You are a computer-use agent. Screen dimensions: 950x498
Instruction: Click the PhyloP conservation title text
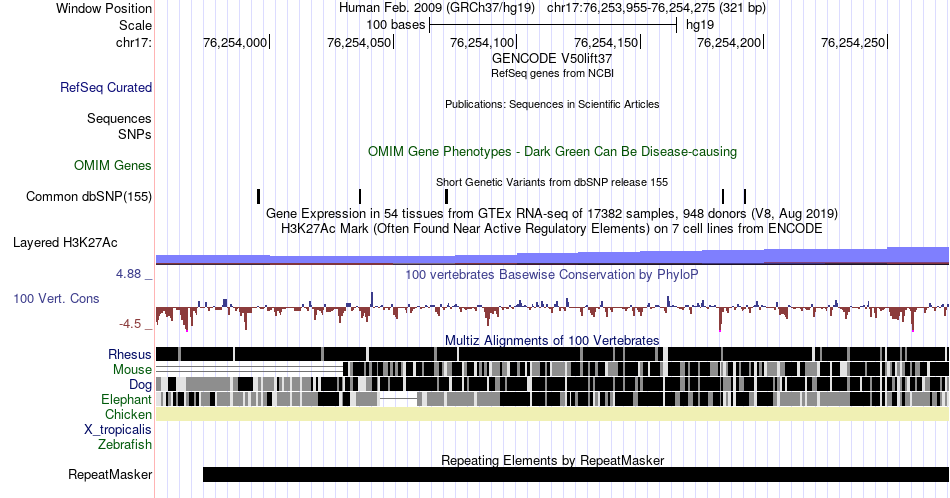(x=552, y=274)
